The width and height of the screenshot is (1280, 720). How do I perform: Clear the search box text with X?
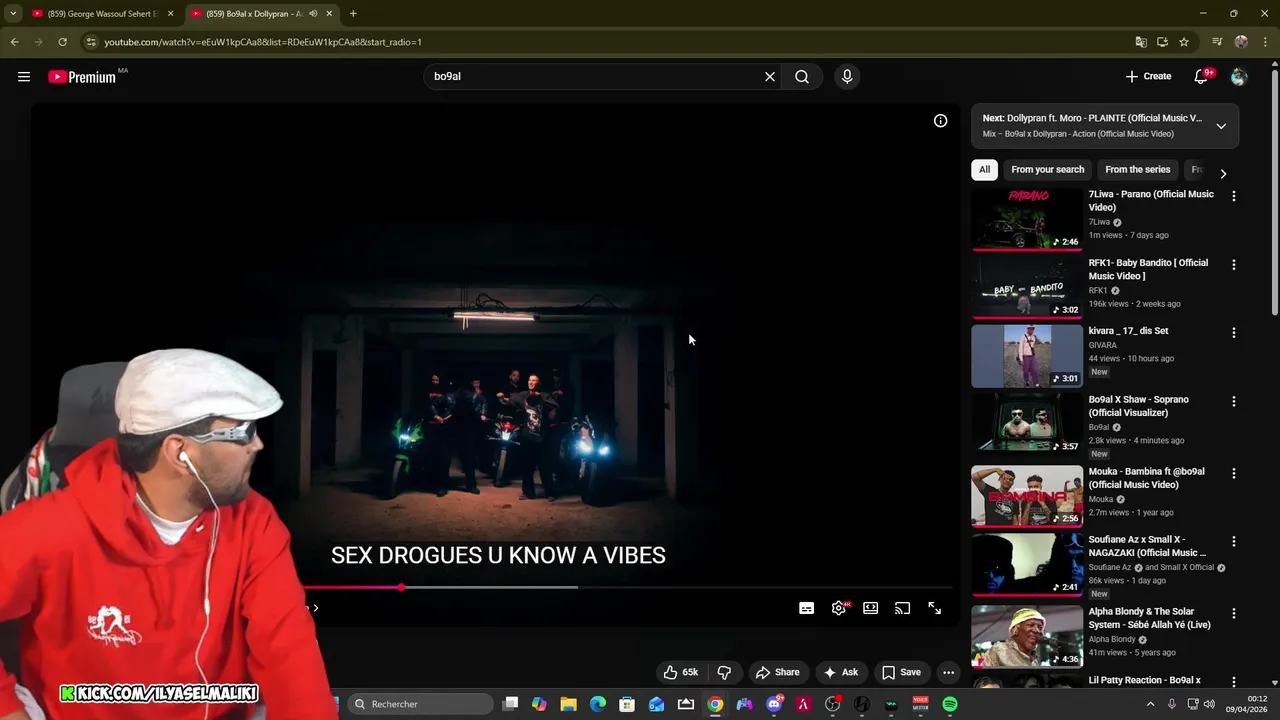click(x=770, y=76)
